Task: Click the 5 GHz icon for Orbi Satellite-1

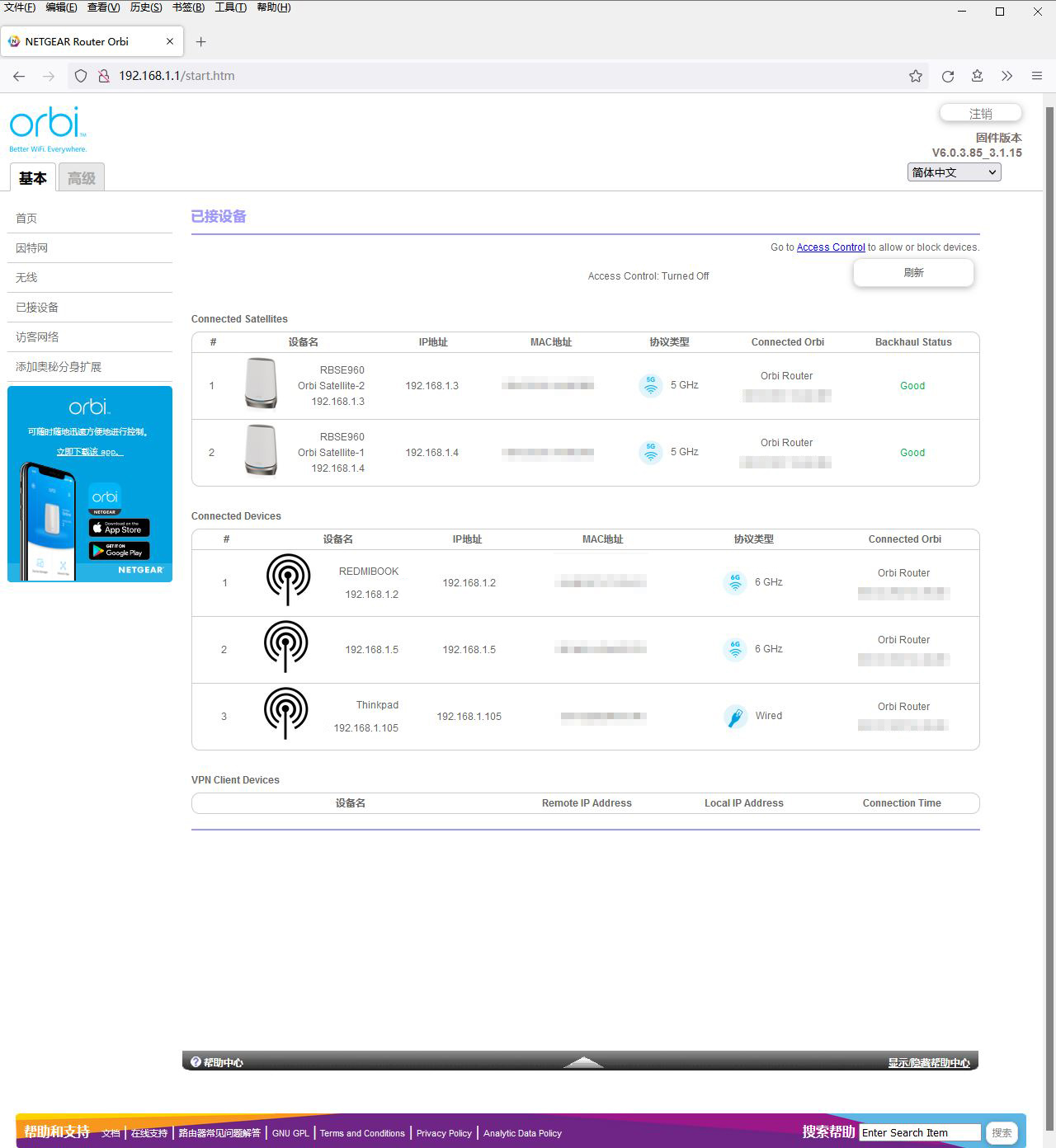Action: (651, 452)
